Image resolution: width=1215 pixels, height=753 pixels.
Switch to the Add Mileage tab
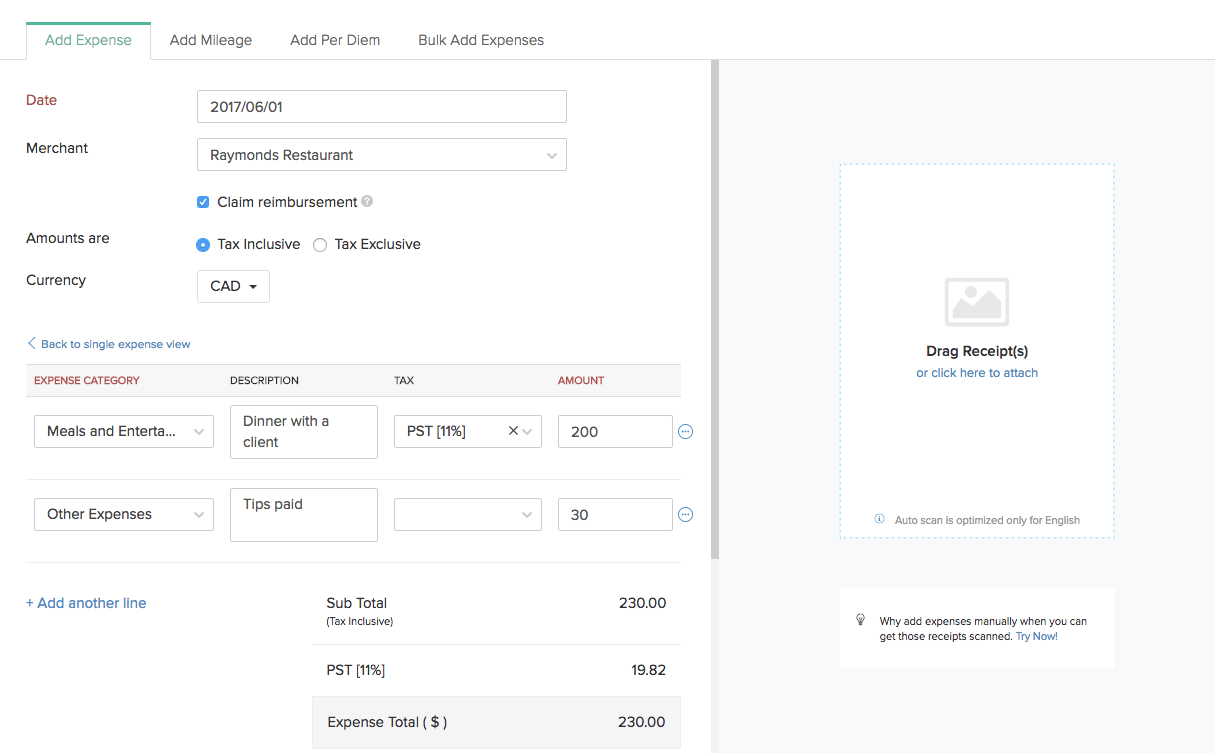click(x=211, y=40)
